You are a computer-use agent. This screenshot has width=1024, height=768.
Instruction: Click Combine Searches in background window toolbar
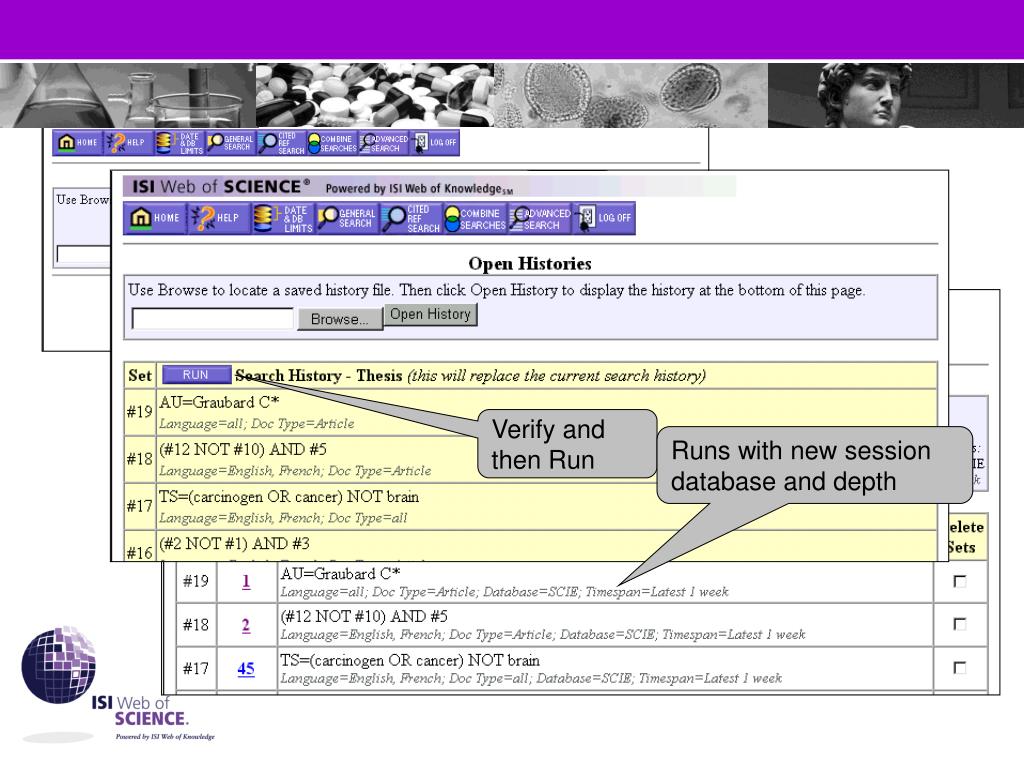click(332, 142)
